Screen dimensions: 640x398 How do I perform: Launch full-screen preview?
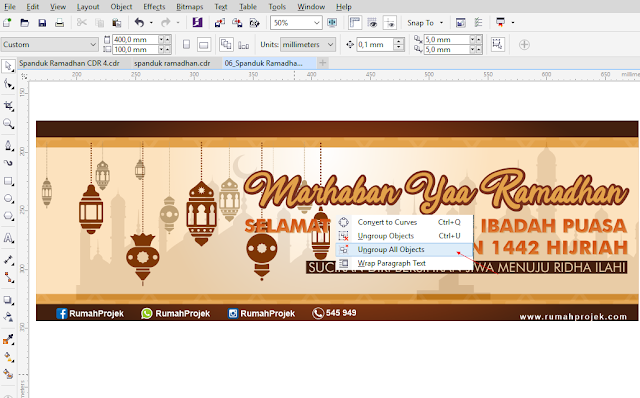pyautogui.click(x=332, y=23)
